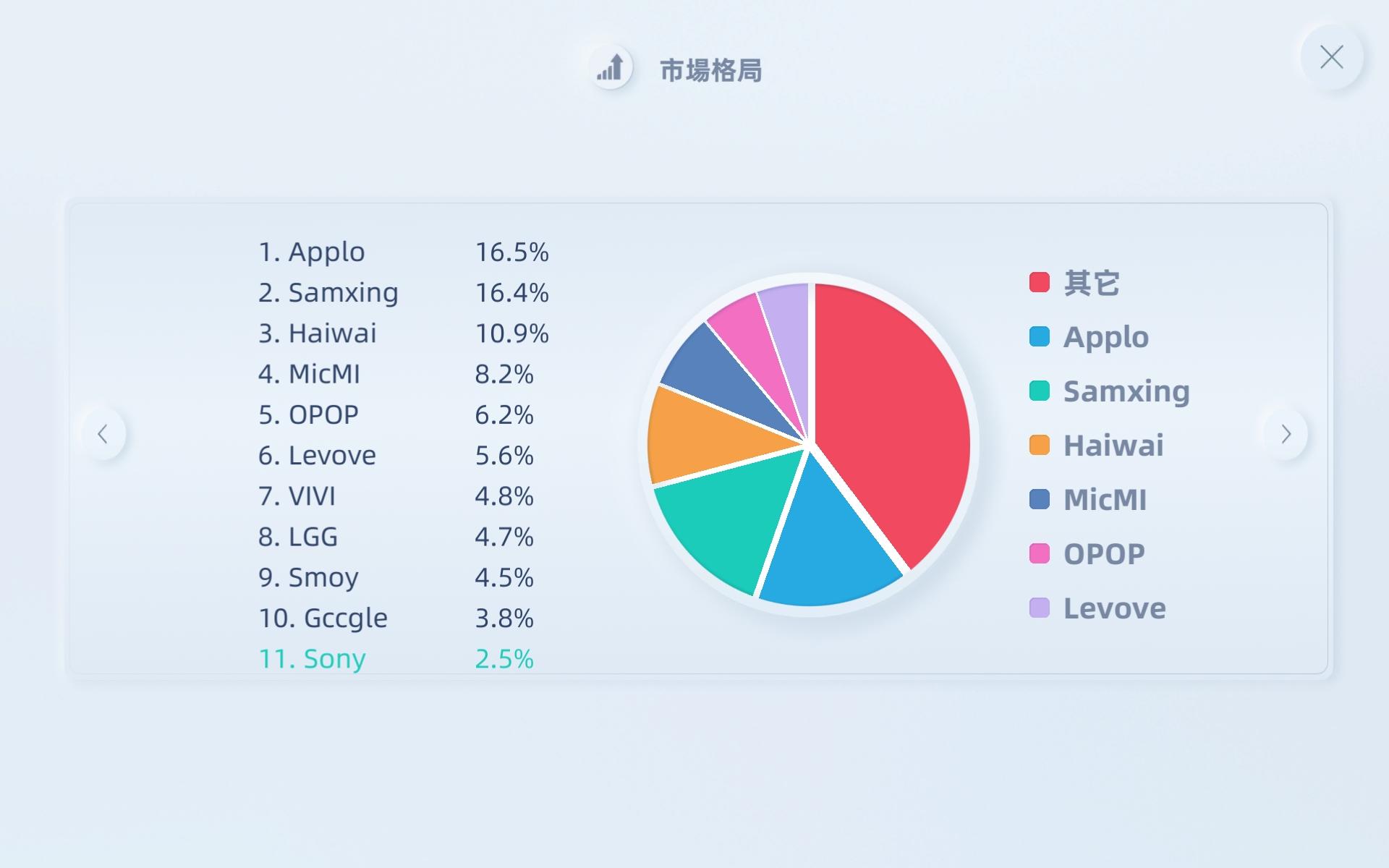Viewport: 1389px width, 868px height.
Task: Select the 1. Applo list entry
Action: (x=404, y=252)
